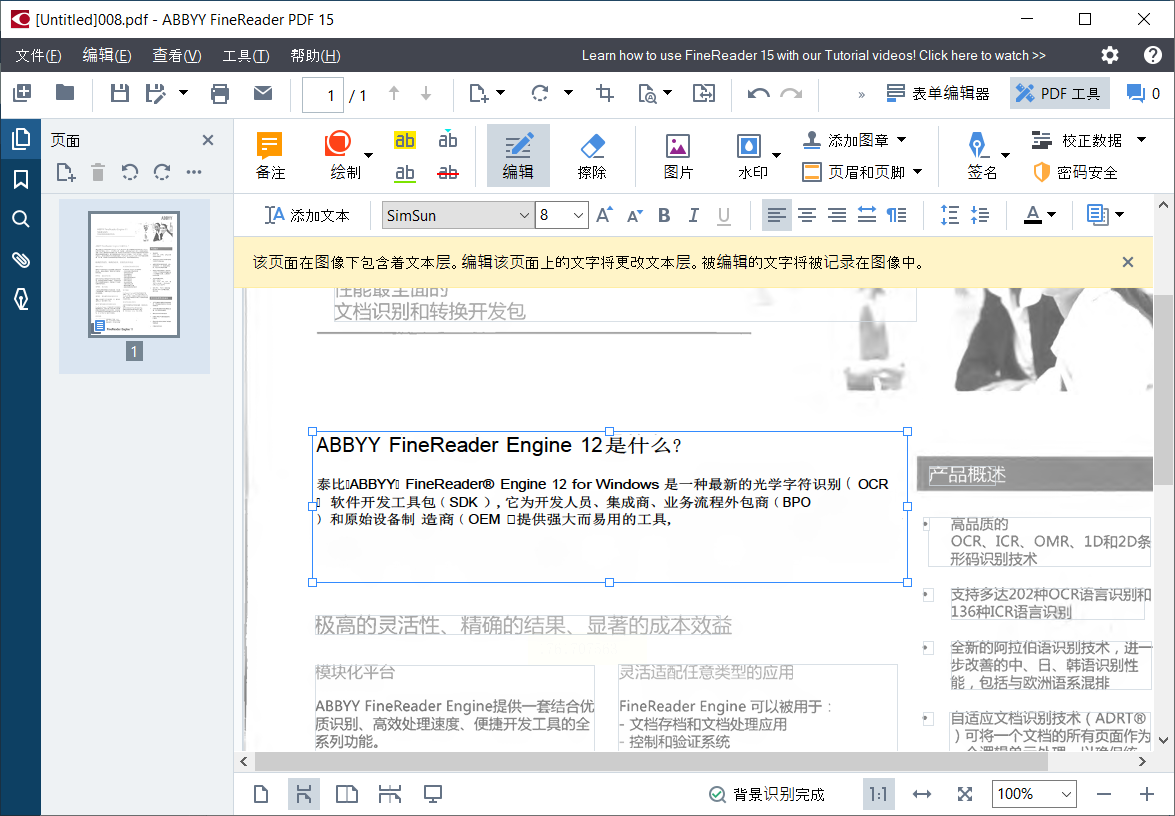Select the 擦除 eraser tool
Viewport: 1175px width, 816px height.
tap(592, 156)
